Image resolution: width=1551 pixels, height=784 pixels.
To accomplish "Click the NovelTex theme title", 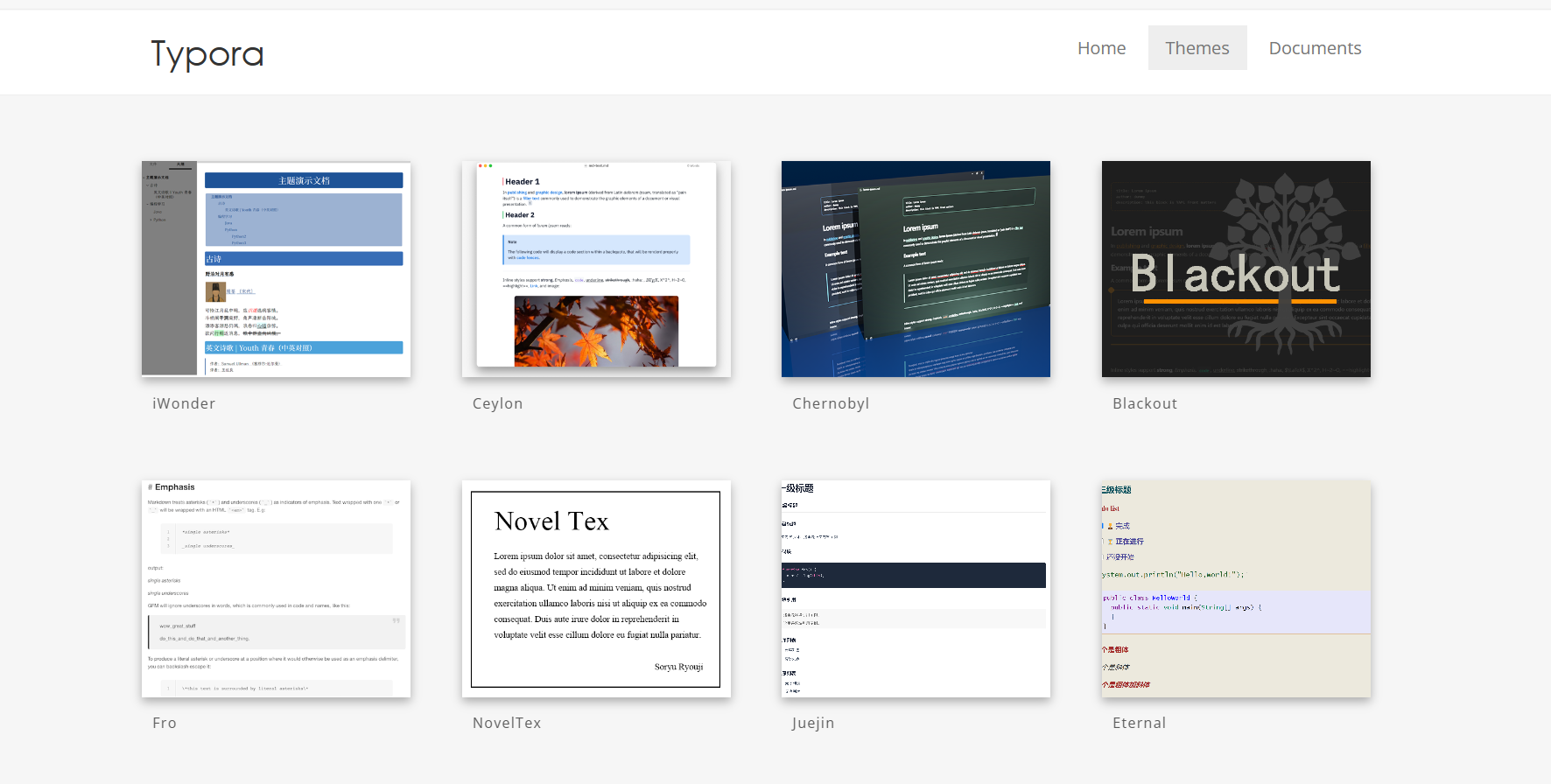I will tap(507, 723).
